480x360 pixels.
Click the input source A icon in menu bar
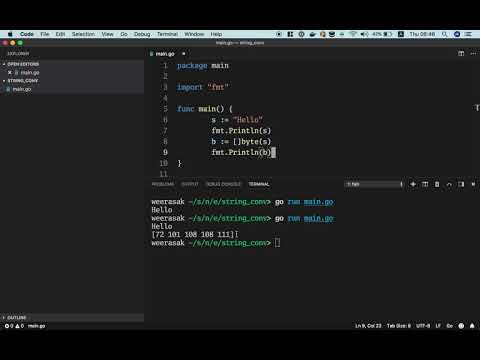click(x=401, y=34)
